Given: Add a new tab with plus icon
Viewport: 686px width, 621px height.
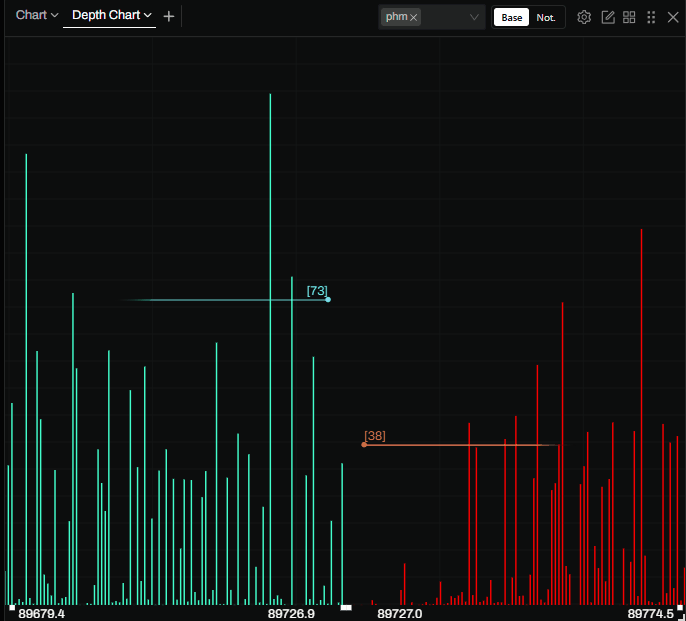Looking at the screenshot, I should pyautogui.click(x=168, y=17).
